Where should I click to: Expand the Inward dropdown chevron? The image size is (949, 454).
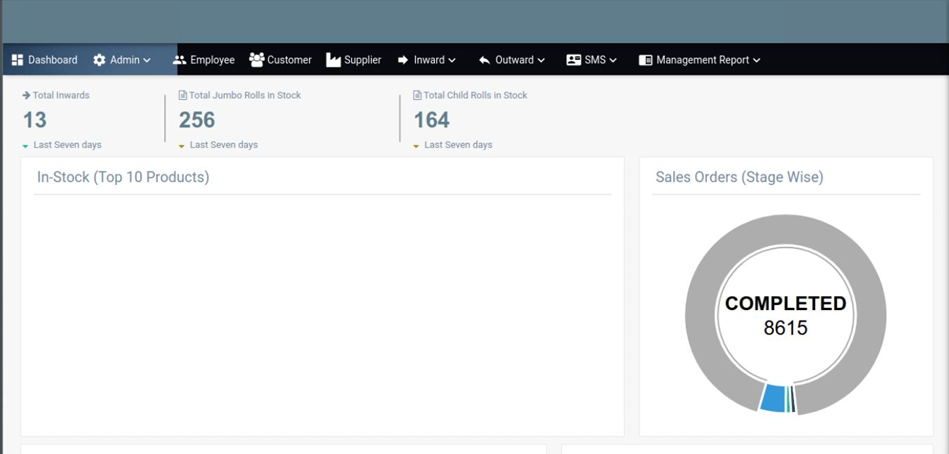pyautogui.click(x=452, y=60)
